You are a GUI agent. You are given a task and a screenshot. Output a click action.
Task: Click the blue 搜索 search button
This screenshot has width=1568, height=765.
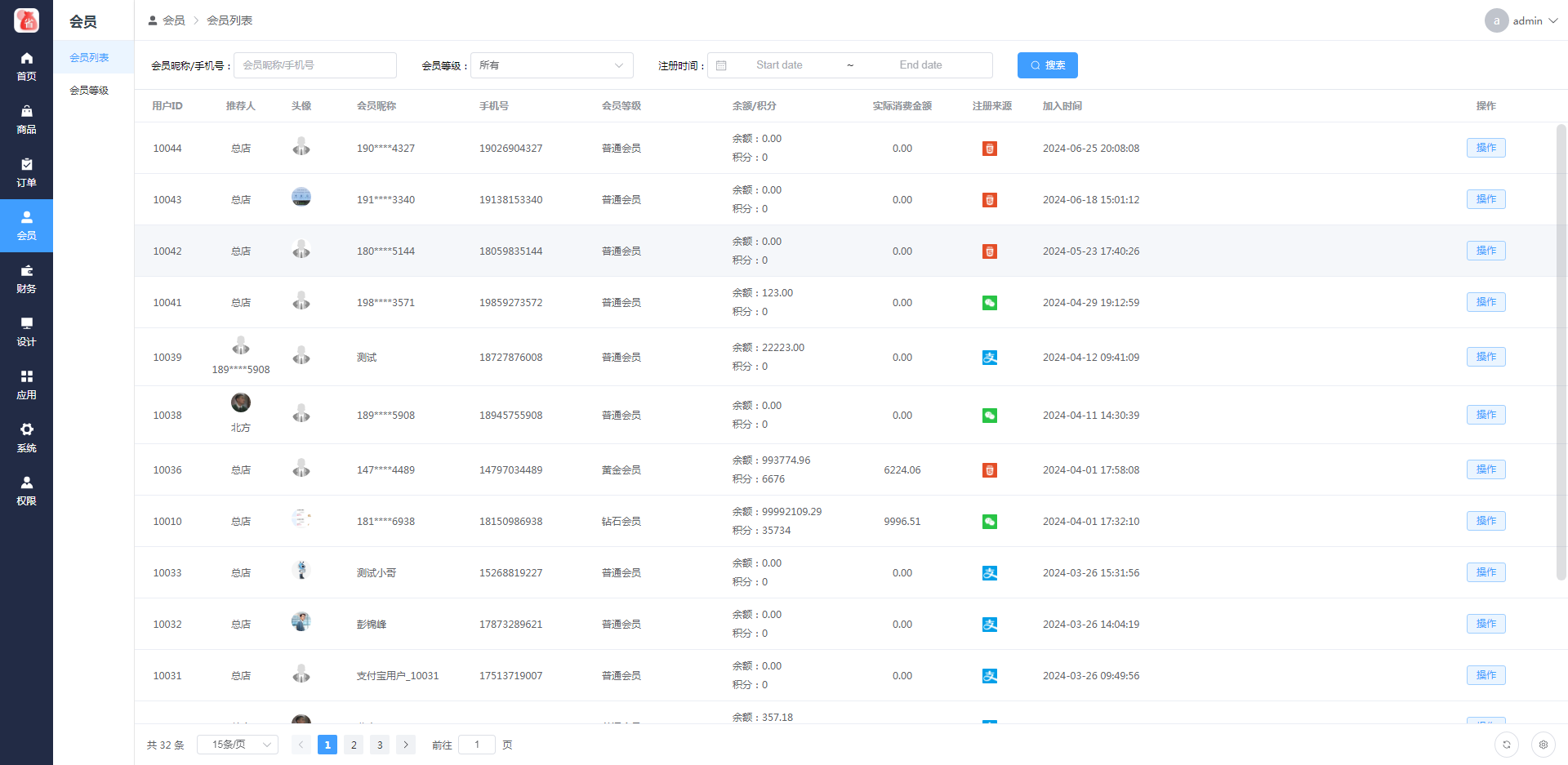1047,65
